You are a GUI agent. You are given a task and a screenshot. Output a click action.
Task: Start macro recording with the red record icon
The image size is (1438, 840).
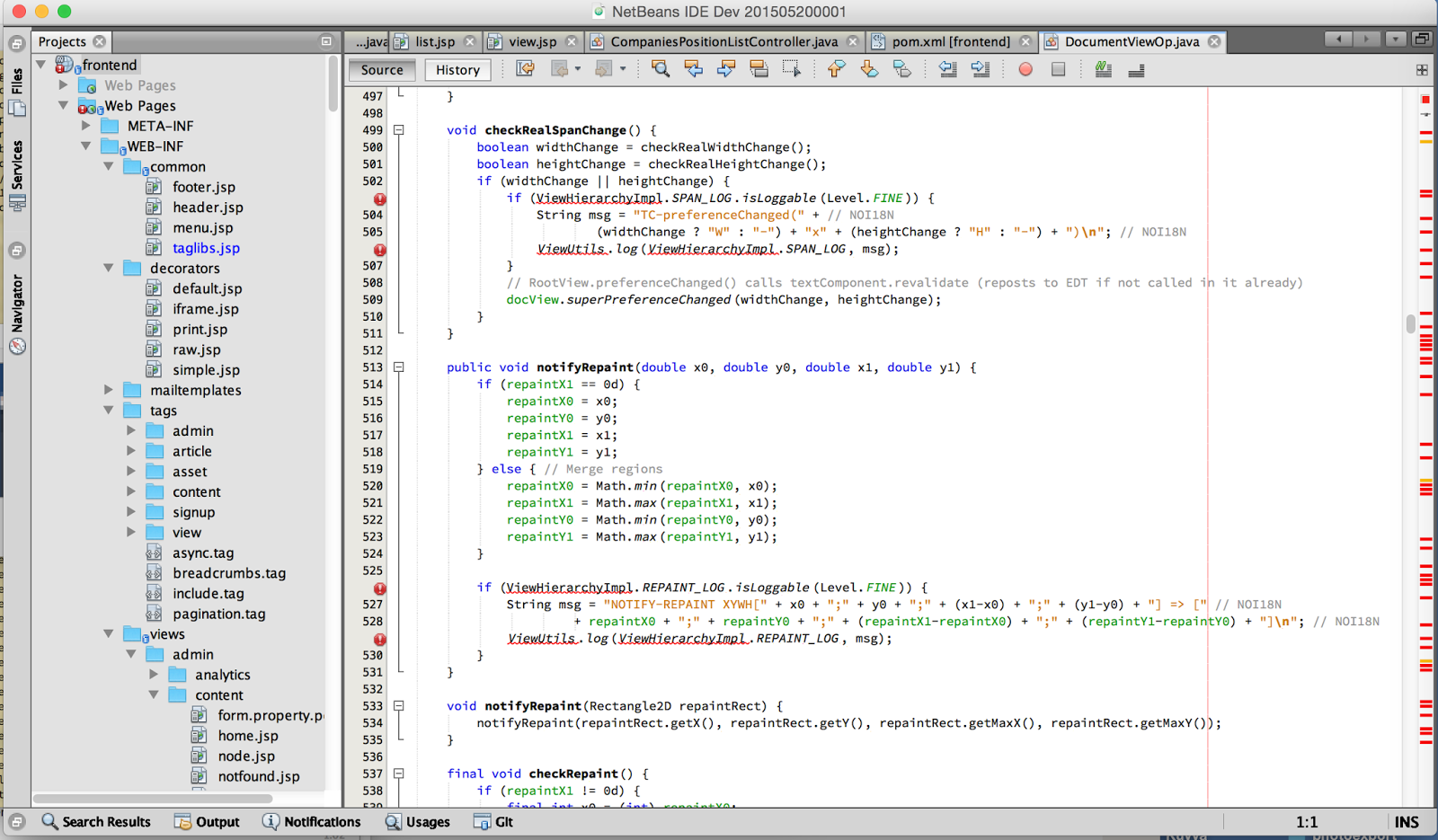pos(1025,68)
